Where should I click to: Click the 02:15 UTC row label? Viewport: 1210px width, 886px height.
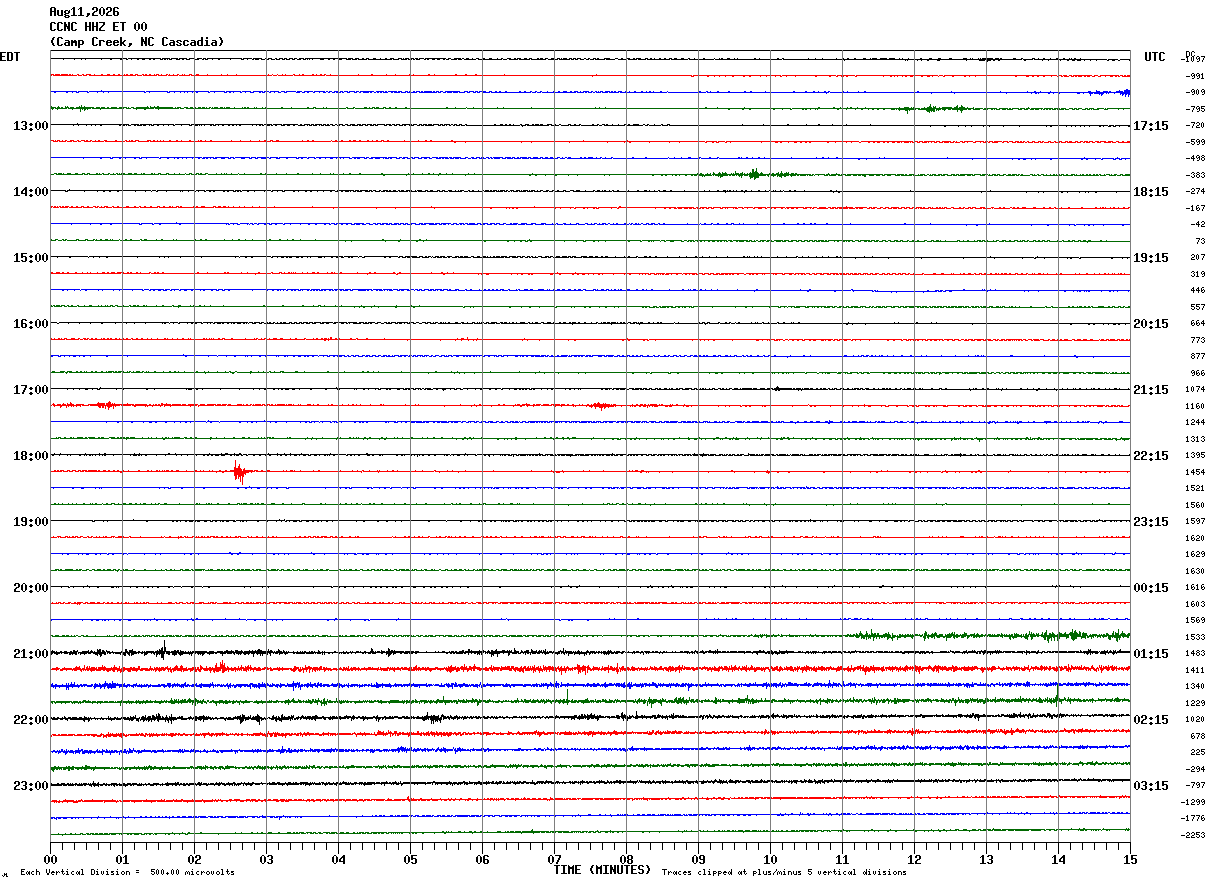1150,720
